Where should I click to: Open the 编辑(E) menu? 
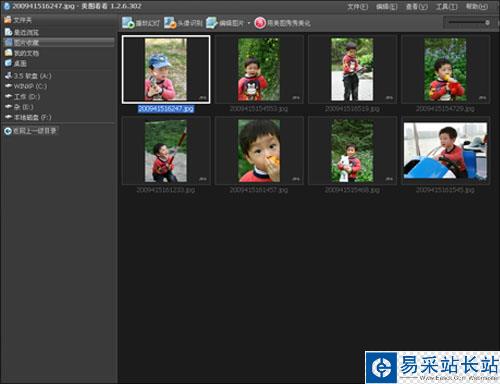click(x=387, y=6)
